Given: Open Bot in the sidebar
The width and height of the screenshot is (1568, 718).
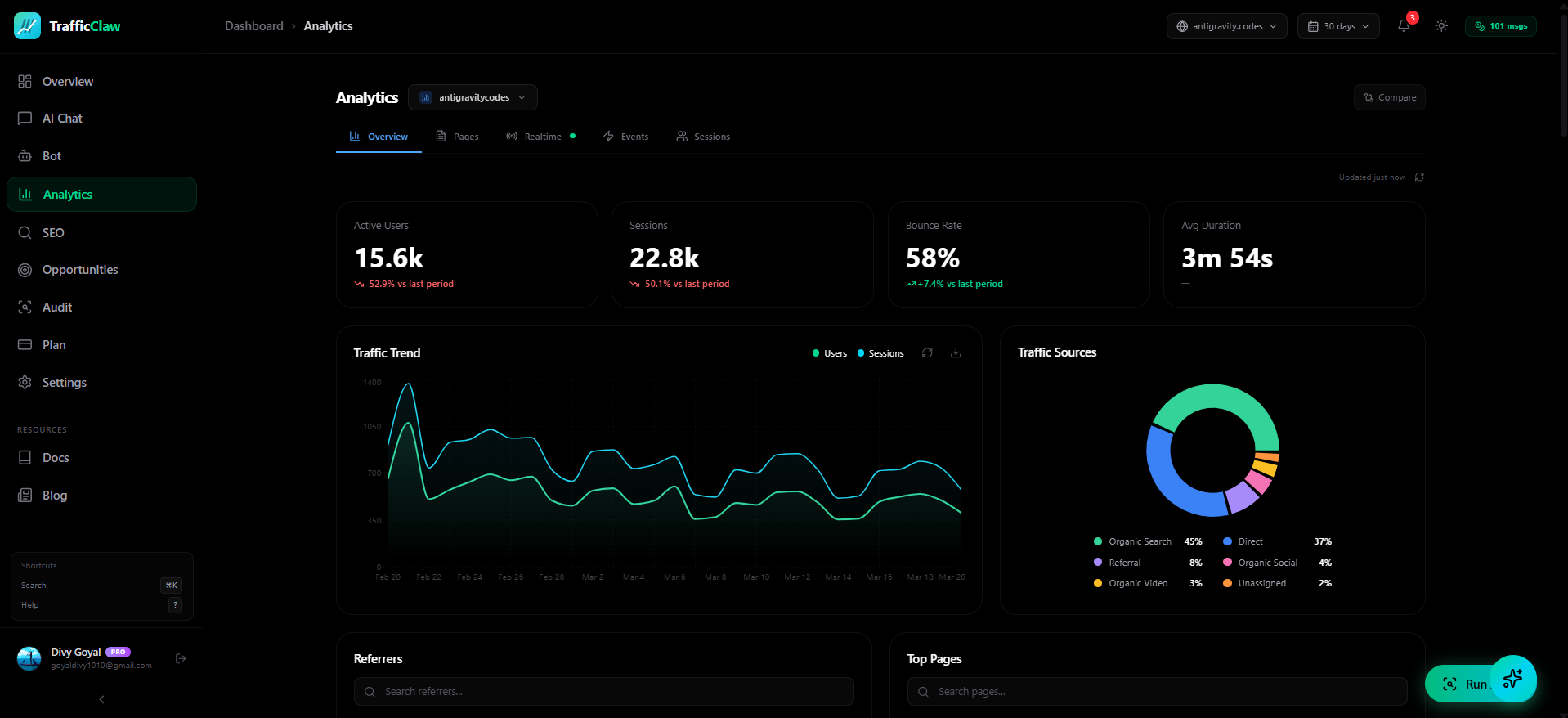Looking at the screenshot, I should click(x=101, y=156).
